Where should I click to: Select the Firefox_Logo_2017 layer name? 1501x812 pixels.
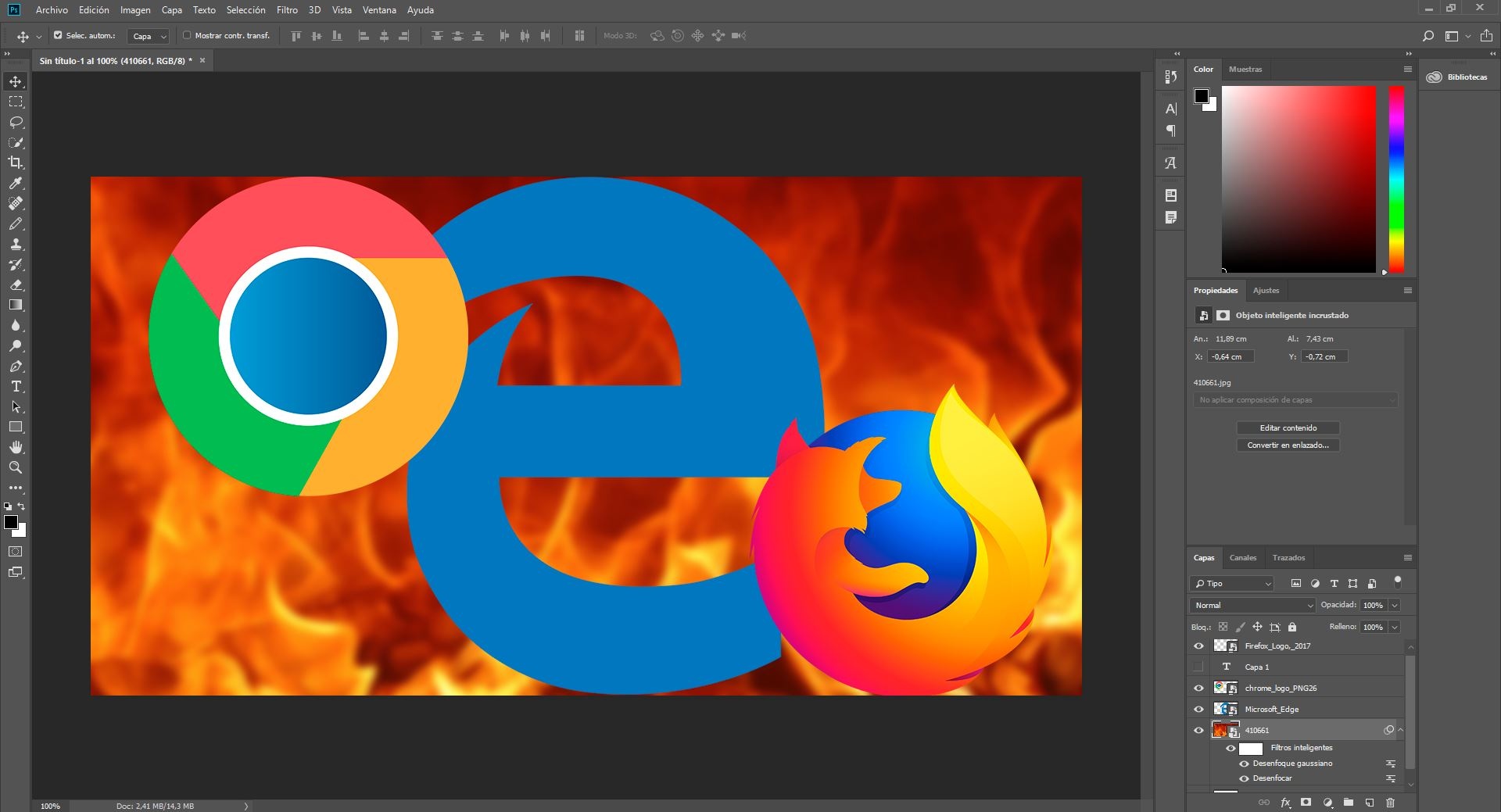[1277, 646]
